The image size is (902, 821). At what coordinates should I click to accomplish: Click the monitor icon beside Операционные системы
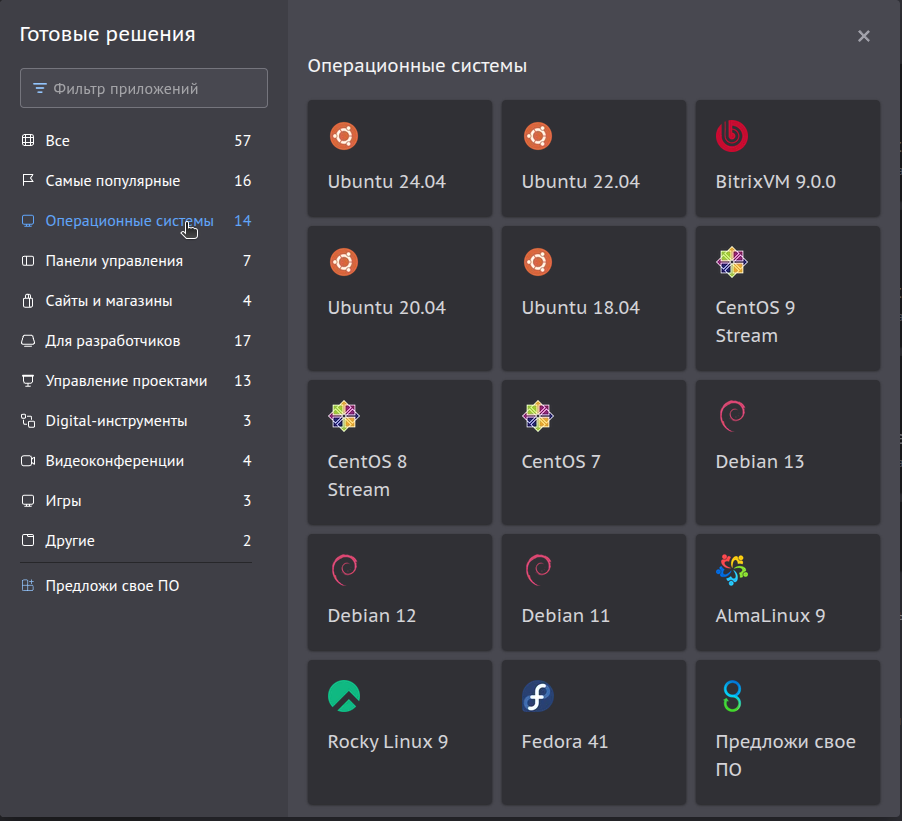(28, 221)
